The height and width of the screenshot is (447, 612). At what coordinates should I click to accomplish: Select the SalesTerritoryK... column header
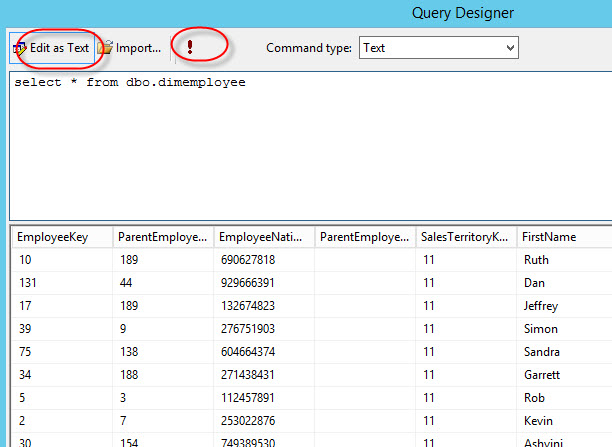coord(465,236)
